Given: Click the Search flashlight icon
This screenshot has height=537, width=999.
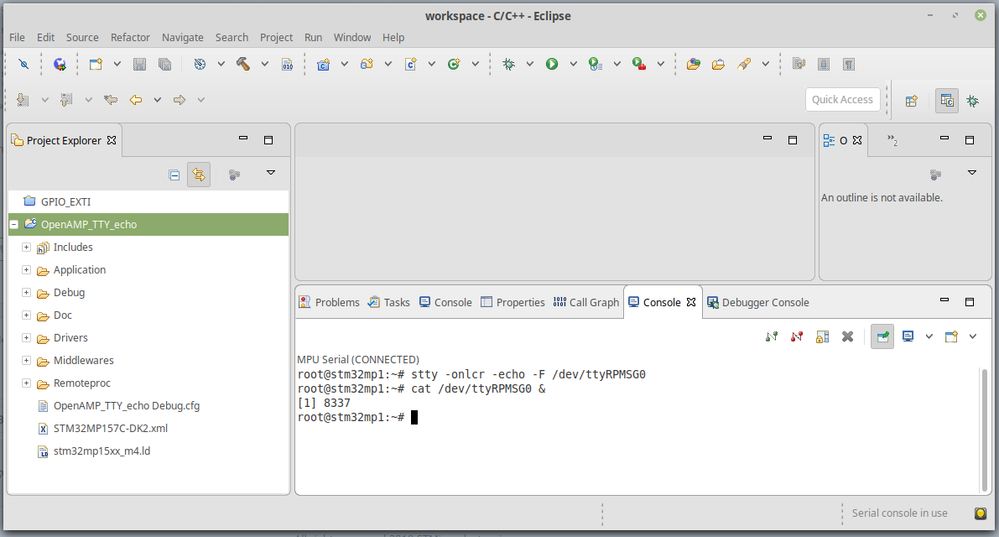Looking at the screenshot, I should pyautogui.click(x=744, y=64).
